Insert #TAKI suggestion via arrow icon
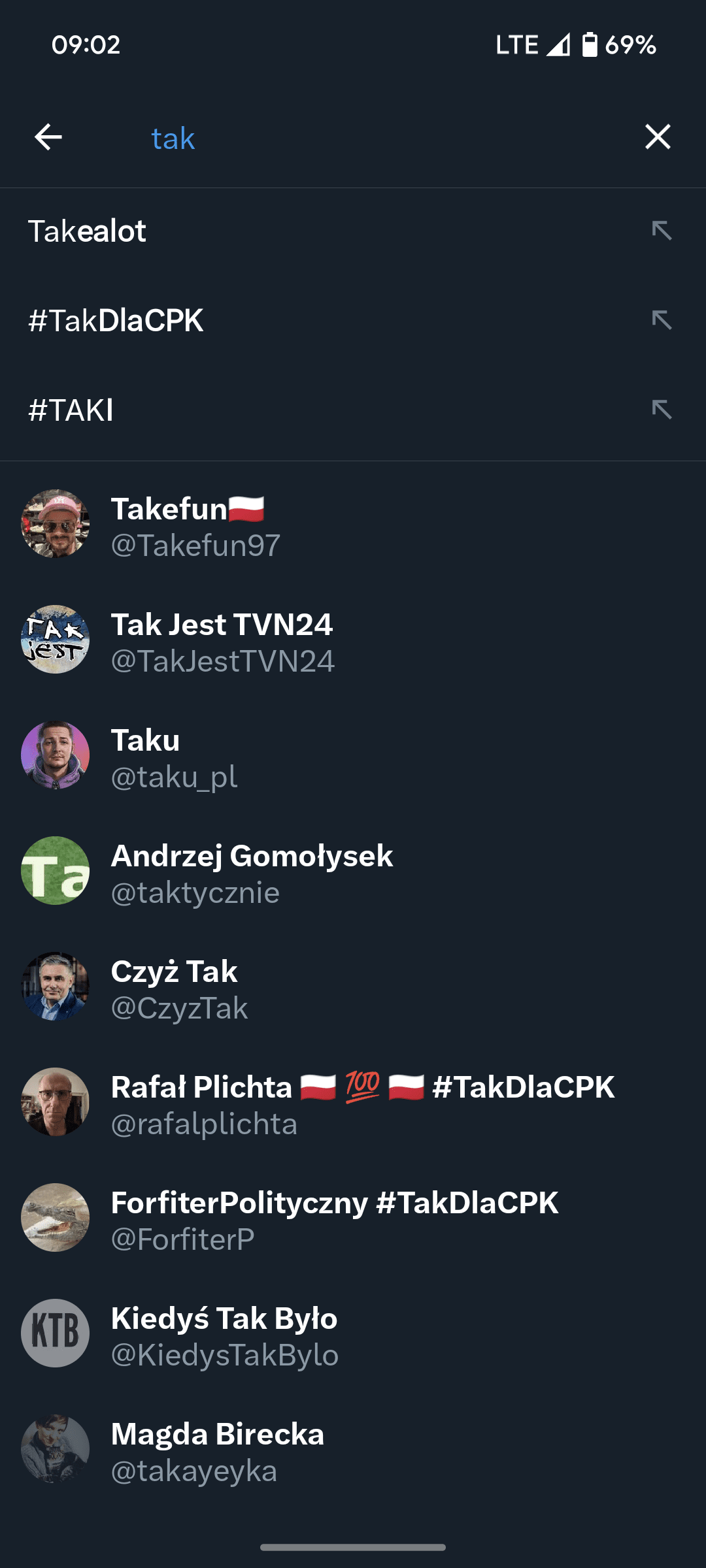Viewport: 706px width, 1568px height. click(662, 410)
